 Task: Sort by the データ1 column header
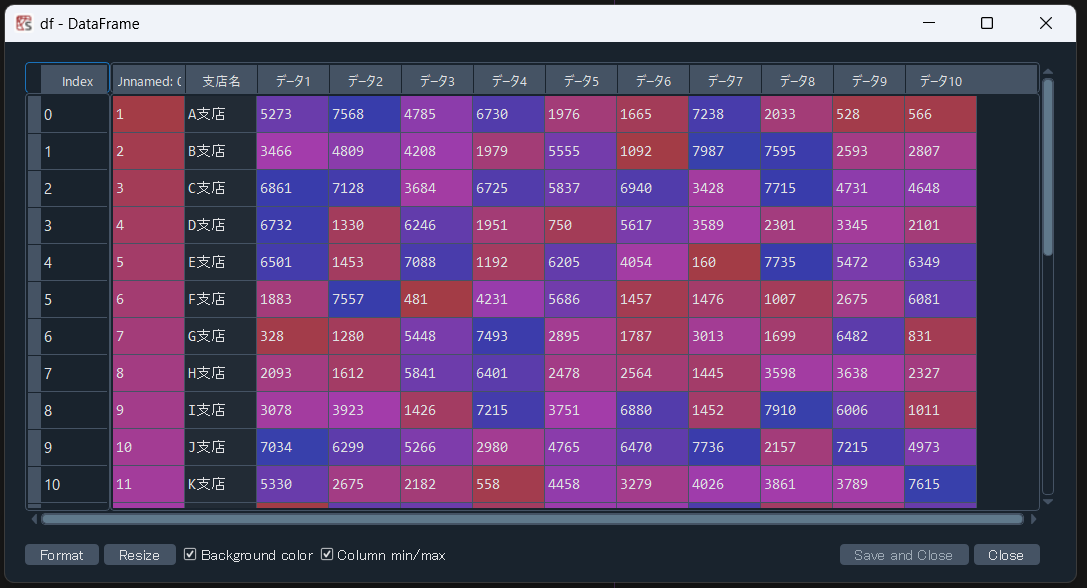[293, 81]
